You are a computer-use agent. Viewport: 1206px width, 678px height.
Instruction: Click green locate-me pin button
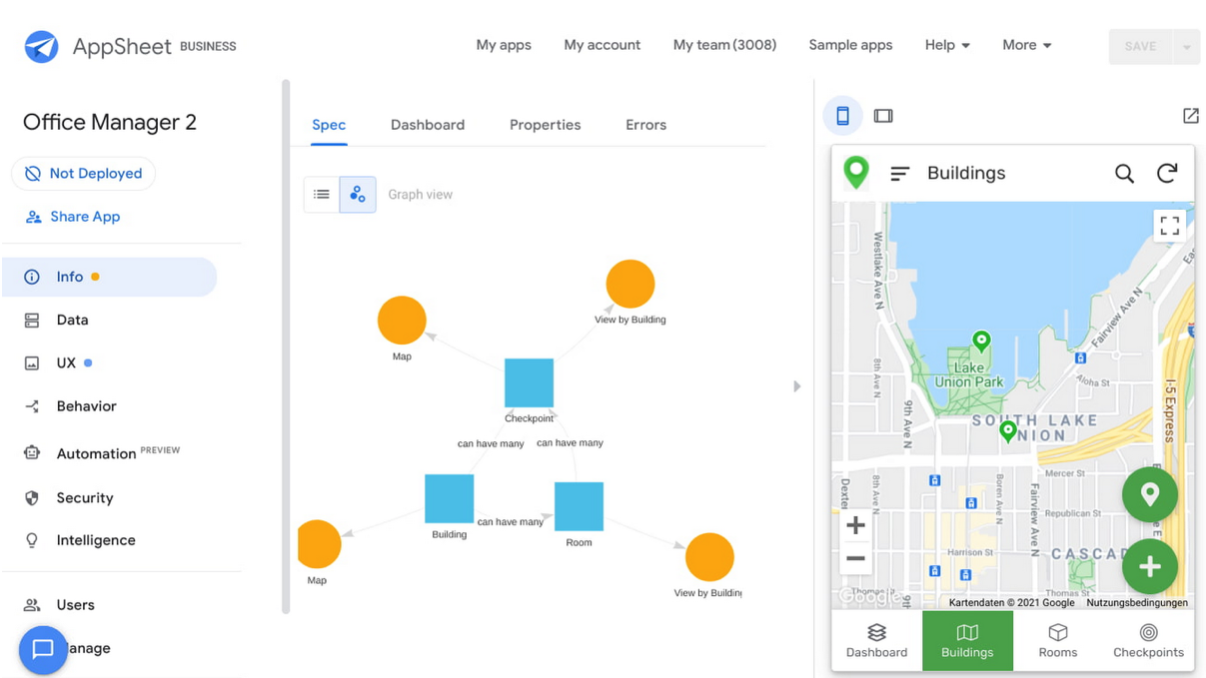(x=1150, y=494)
